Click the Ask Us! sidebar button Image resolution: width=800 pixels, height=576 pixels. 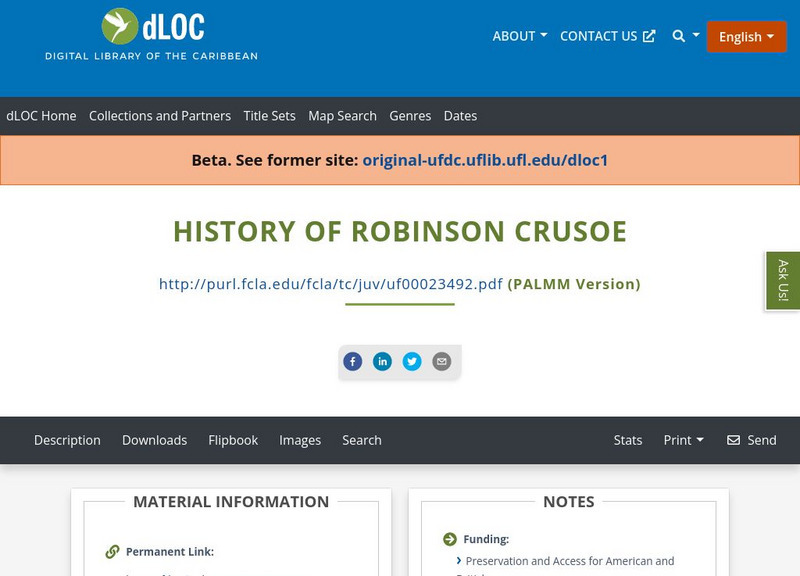pos(782,281)
